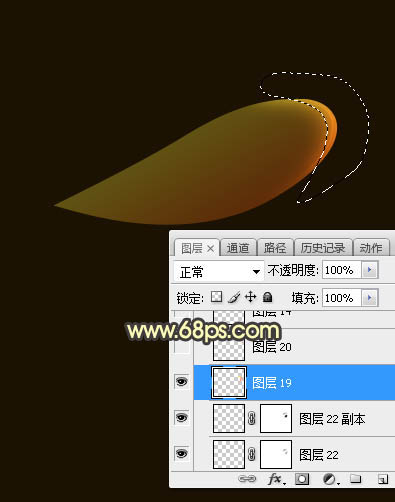The image size is (395, 502).
Task: Toggle lock transparent pixels icon
Action: coord(217,297)
